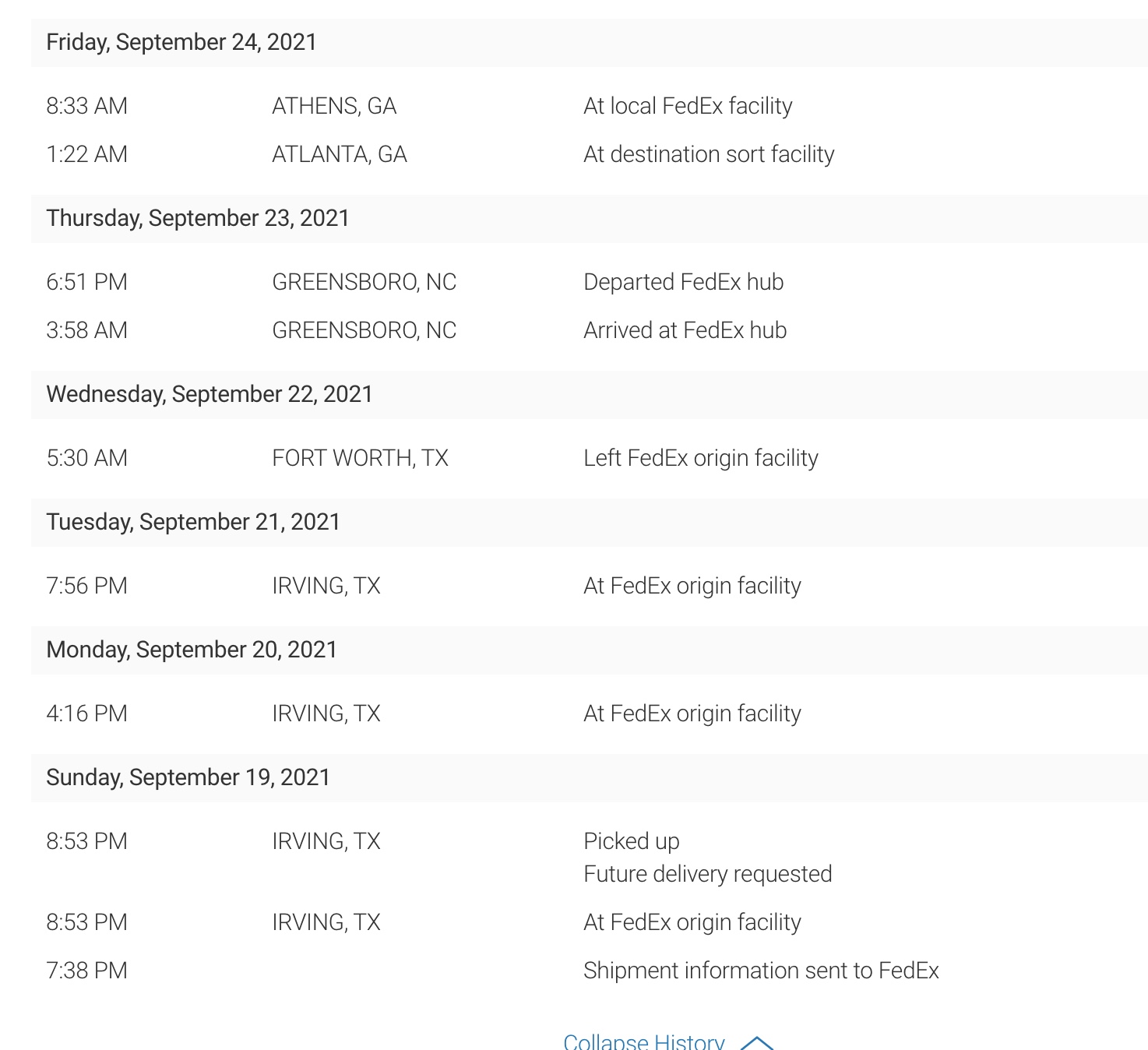The height and width of the screenshot is (1050, 1148).
Task: Click the Thursday, September 23, 2021 date header
Action: [x=198, y=218]
